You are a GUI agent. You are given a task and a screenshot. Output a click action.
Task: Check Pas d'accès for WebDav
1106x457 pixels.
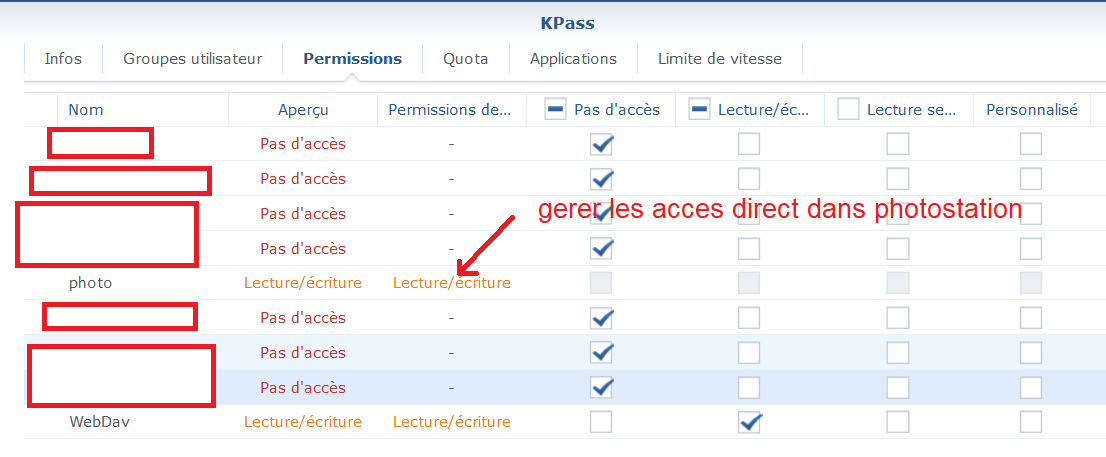(601, 422)
